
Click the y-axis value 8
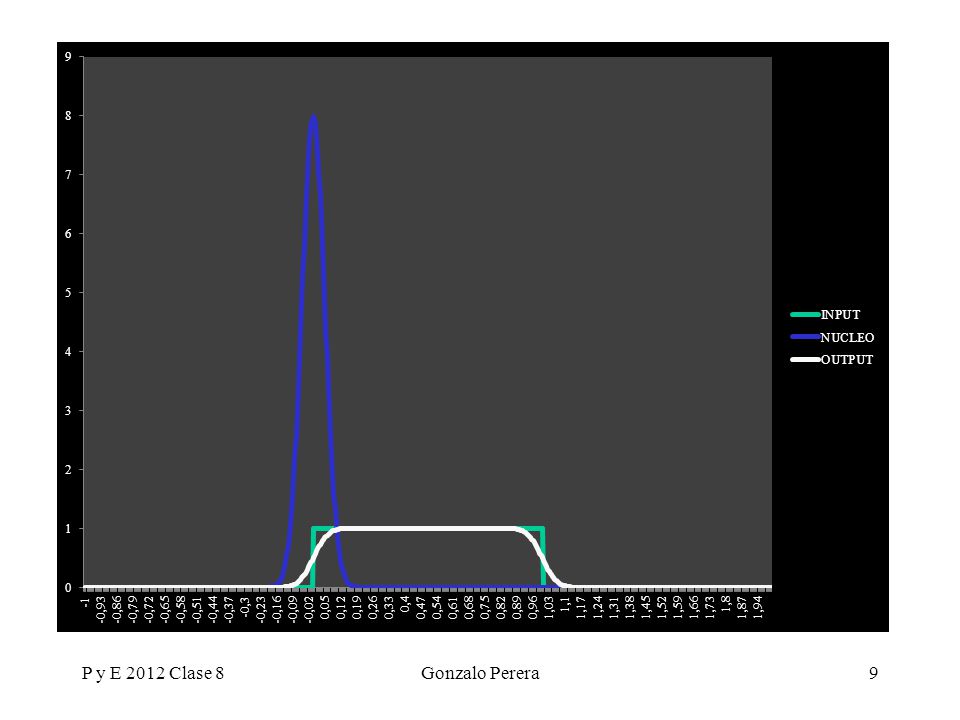pos(68,116)
